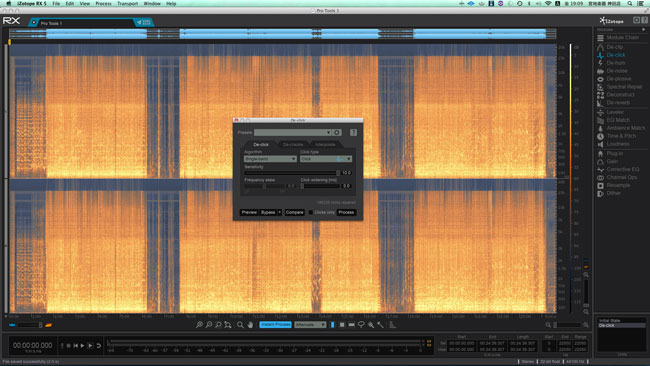The width and height of the screenshot is (650, 366).
Task: Click the Bypass button
Action: tap(268, 212)
